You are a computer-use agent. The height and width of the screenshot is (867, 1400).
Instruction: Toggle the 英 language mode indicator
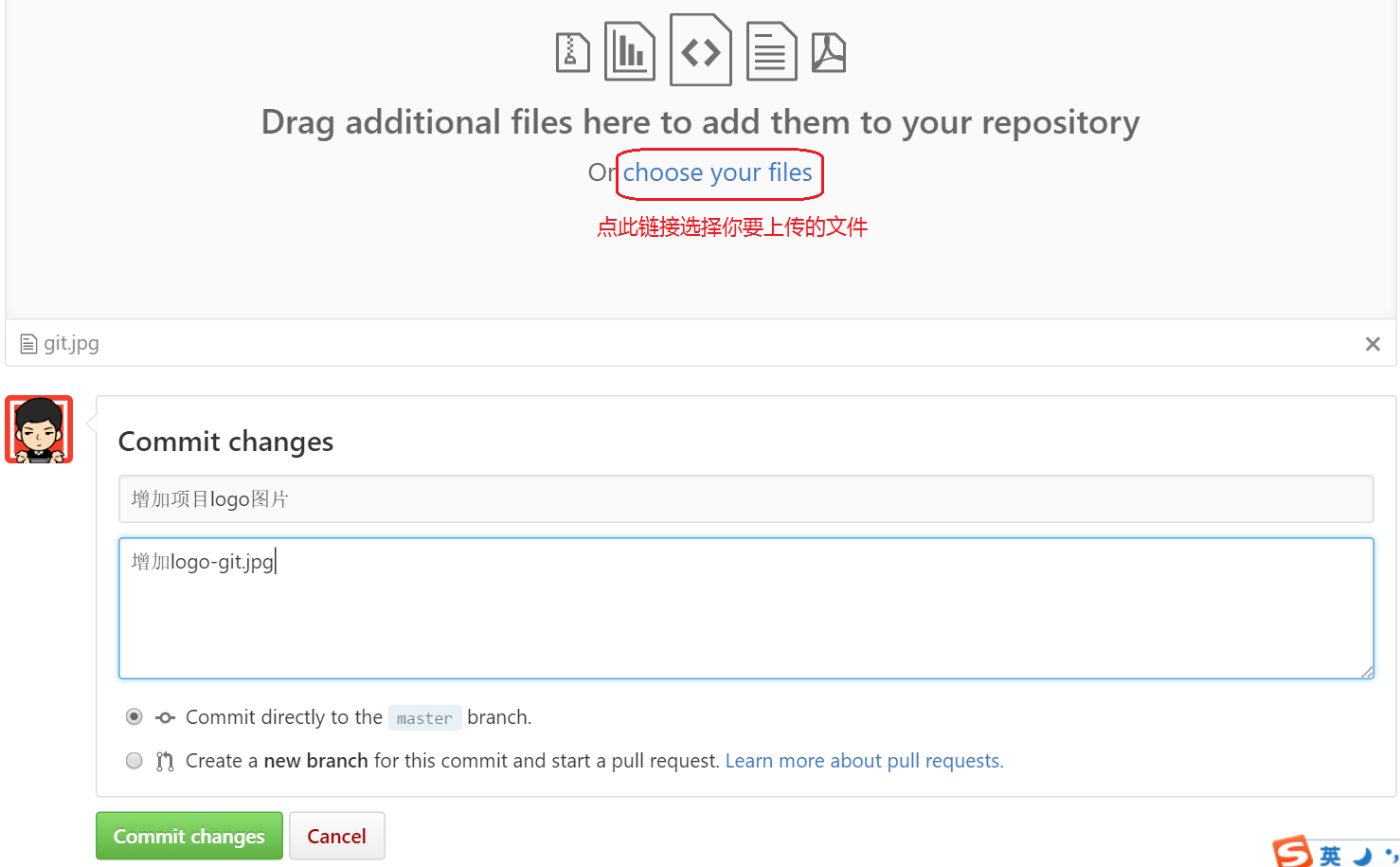coord(1331,856)
